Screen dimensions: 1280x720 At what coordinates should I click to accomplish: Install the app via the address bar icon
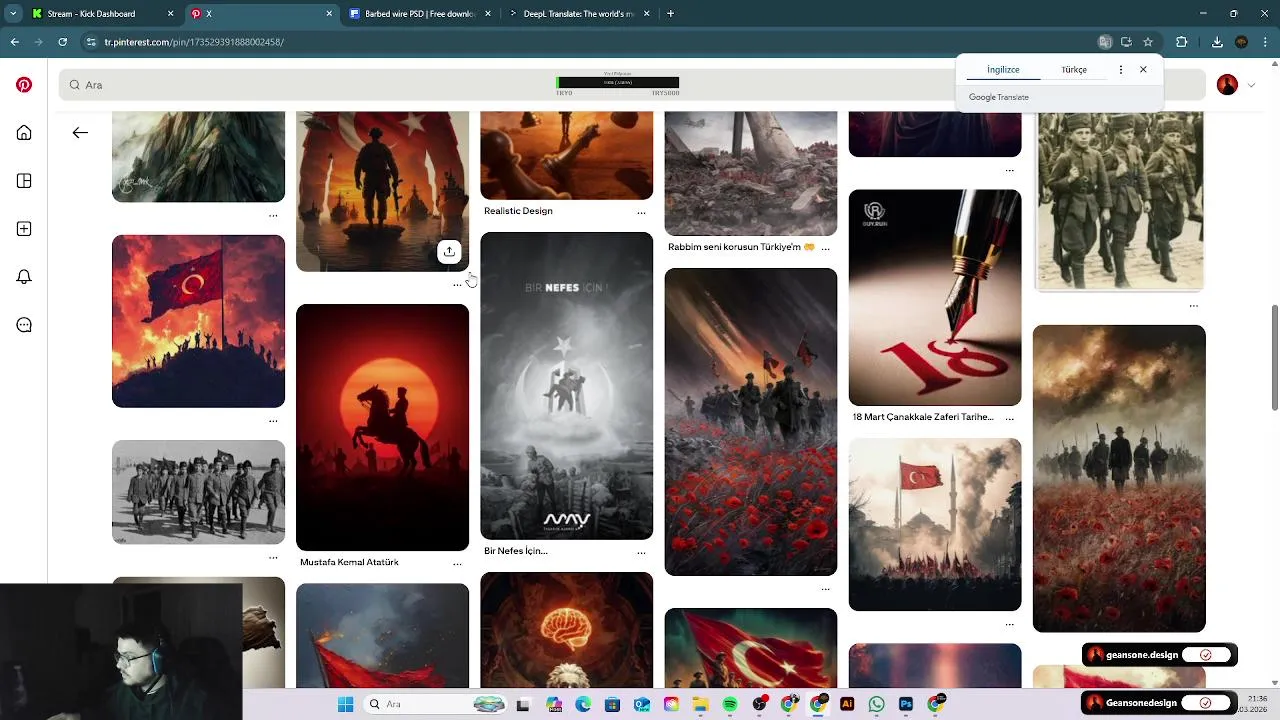[x=1126, y=42]
